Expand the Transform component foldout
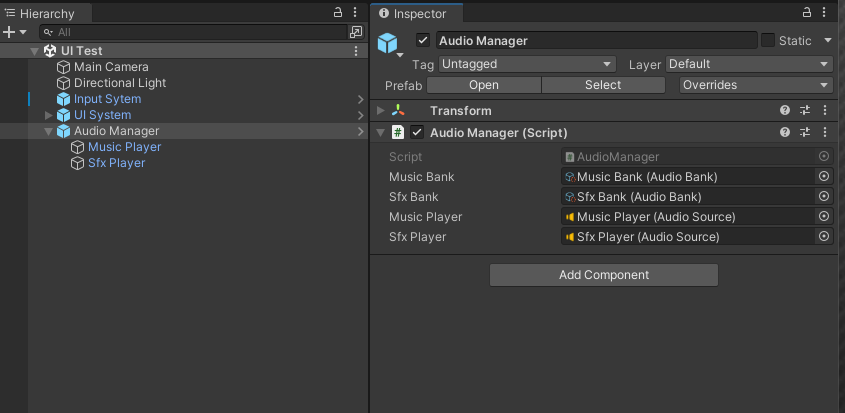Viewport: 845px width, 413px height. [x=381, y=110]
